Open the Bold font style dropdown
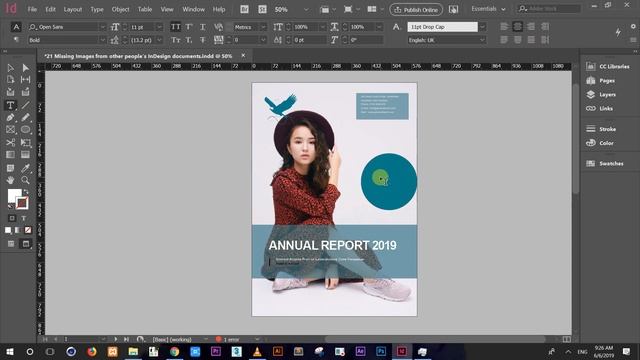640x360 pixels. pos(102,40)
